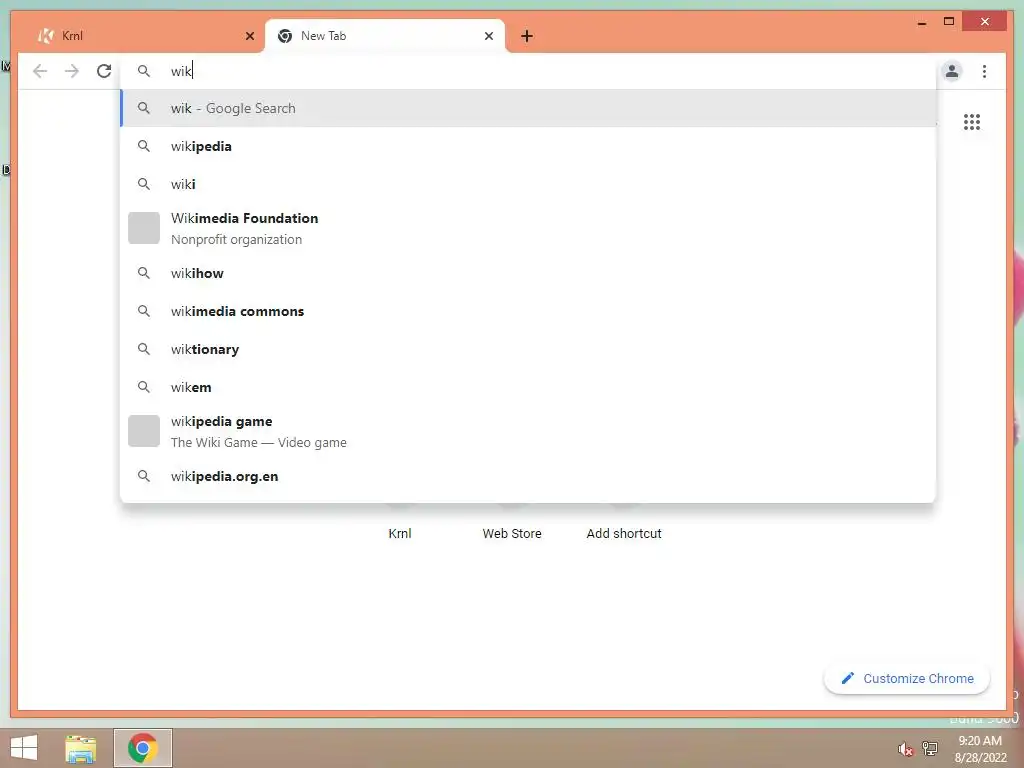Close the Krnl tab
This screenshot has height=768, width=1024.
coord(249,36)
